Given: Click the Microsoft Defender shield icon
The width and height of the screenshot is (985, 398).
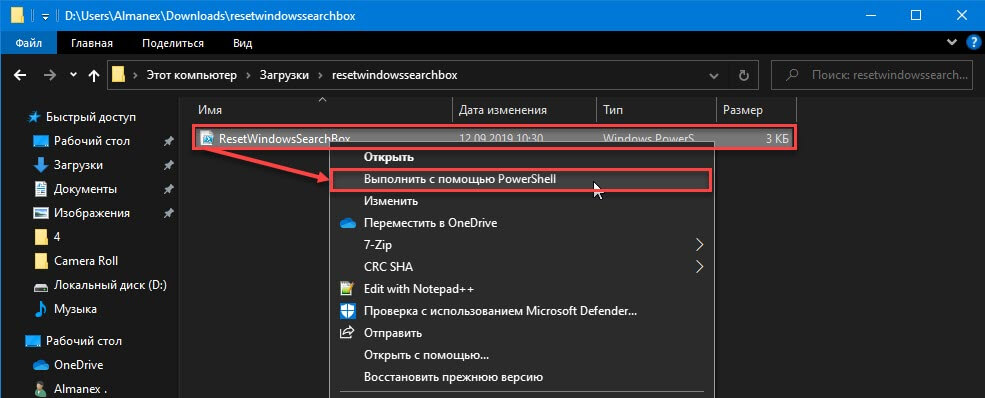Looking at the screenshot, I should (347, 311).
